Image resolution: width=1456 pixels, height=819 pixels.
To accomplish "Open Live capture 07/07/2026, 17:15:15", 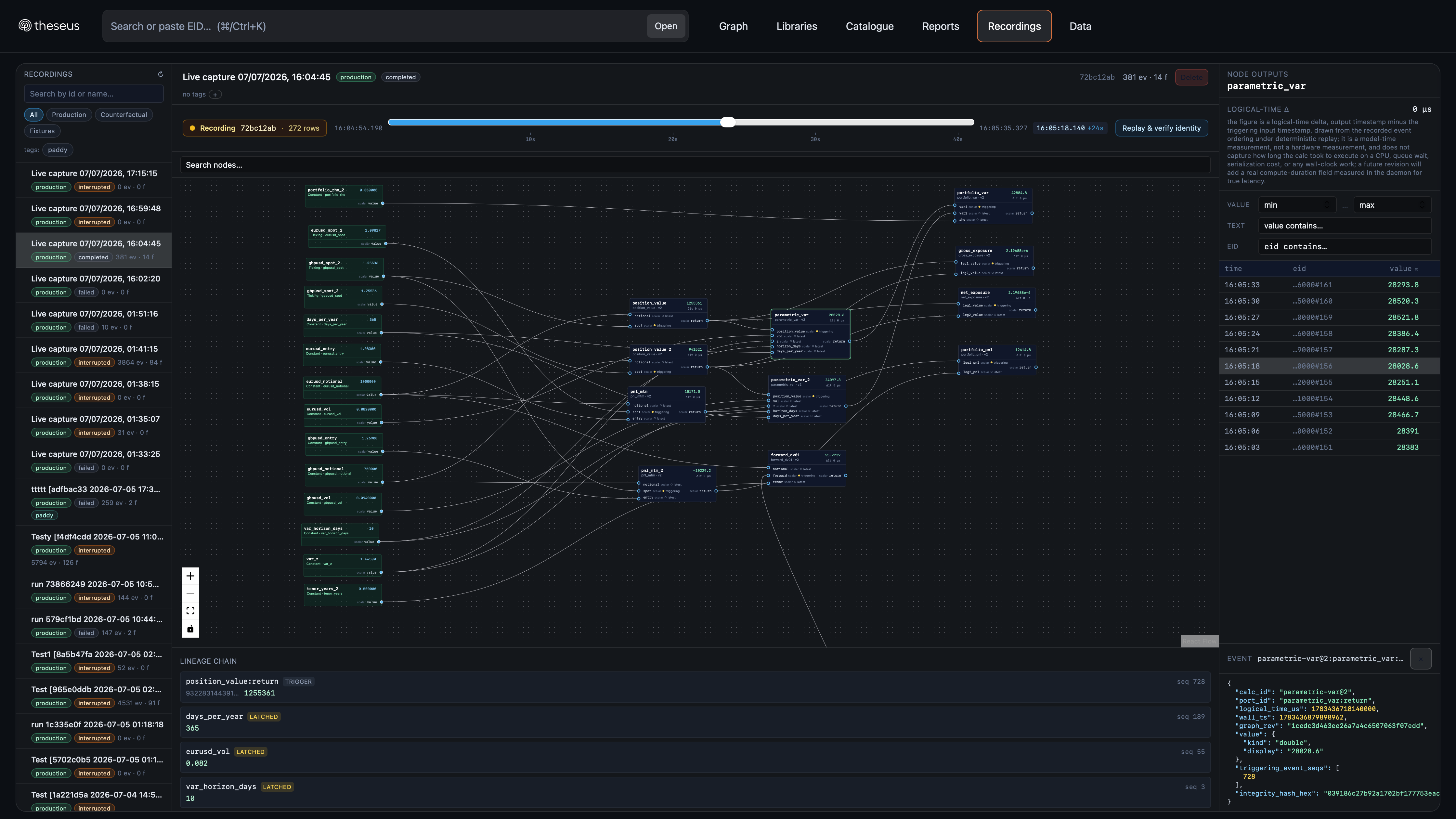I will tap(94, 180).
